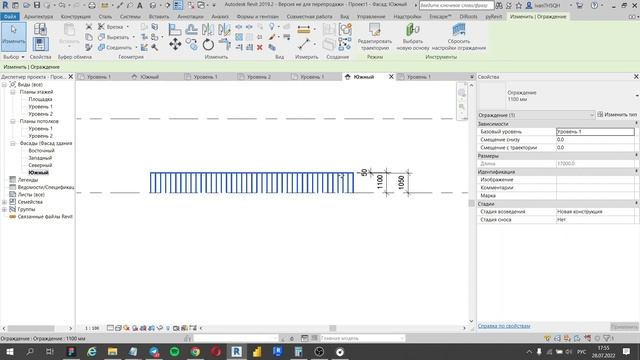Click Выбрать новую основу pick host button
The image size is (640, 360).
pyautogui.click(x=413, y=37)
